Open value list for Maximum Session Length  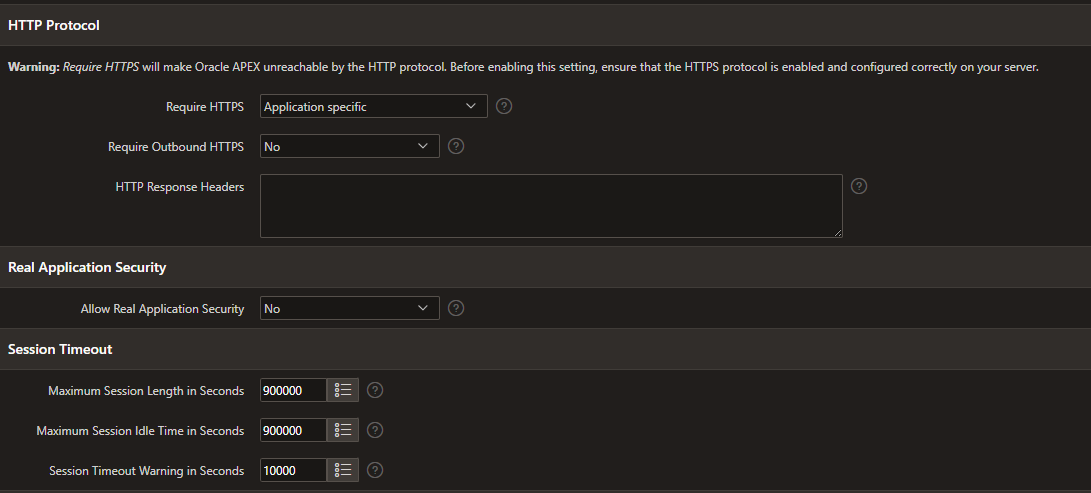(343, 390)
